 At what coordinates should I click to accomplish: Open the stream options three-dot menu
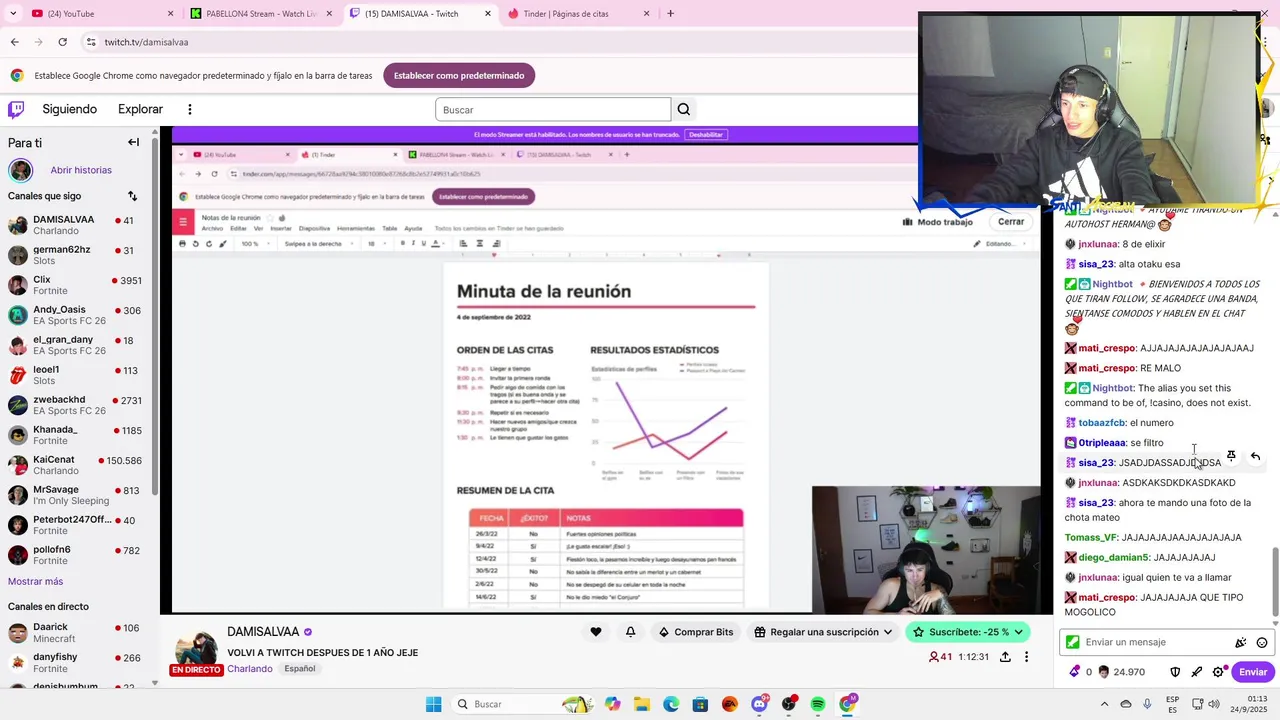point(1026,657)
